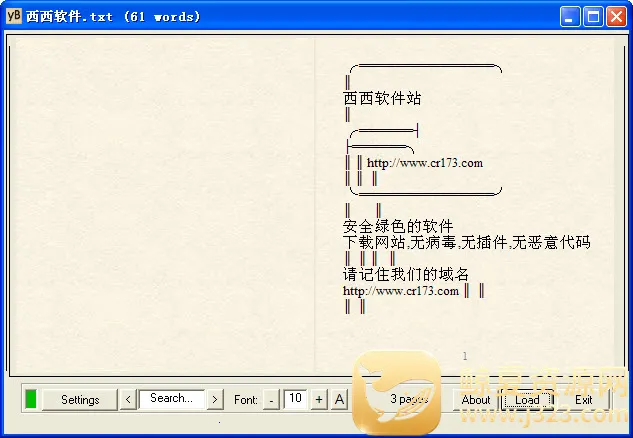
Task: Open the About dialog
Action: (476, 399)
